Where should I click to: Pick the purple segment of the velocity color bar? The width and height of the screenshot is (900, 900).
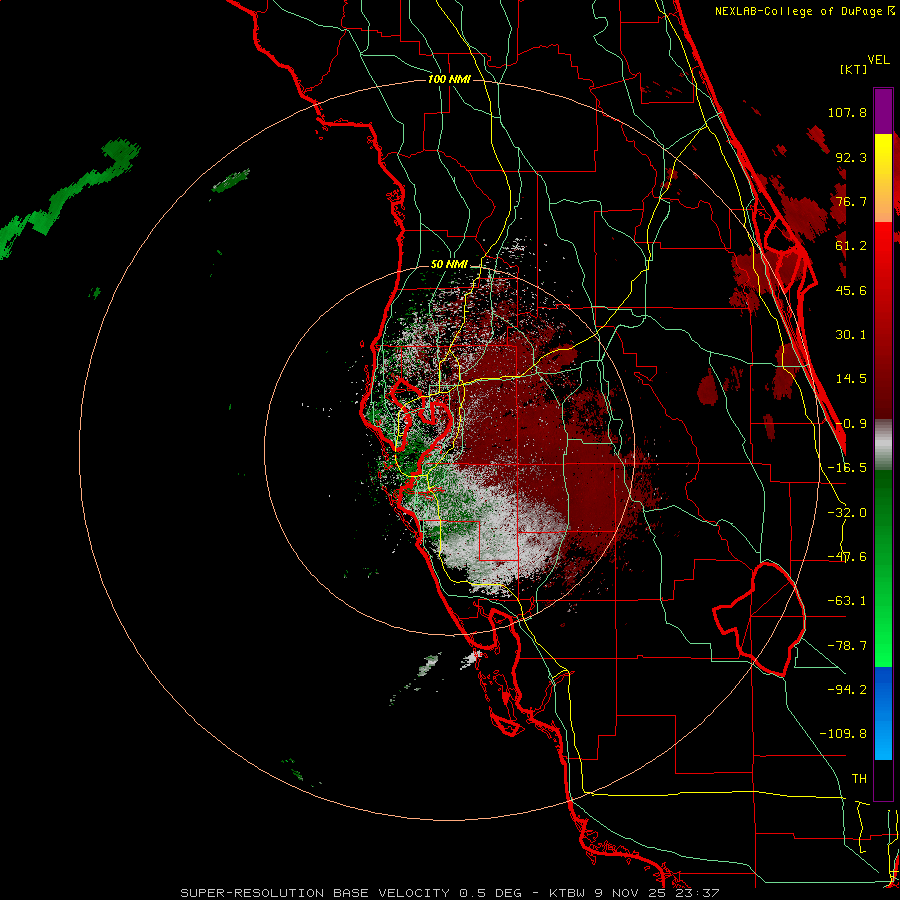(x=883, y=111)
